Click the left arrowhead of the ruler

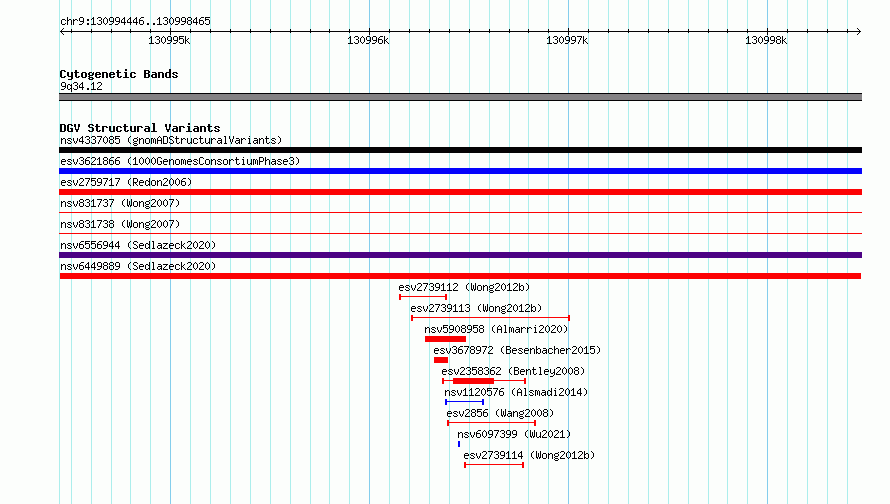[62, 31]
